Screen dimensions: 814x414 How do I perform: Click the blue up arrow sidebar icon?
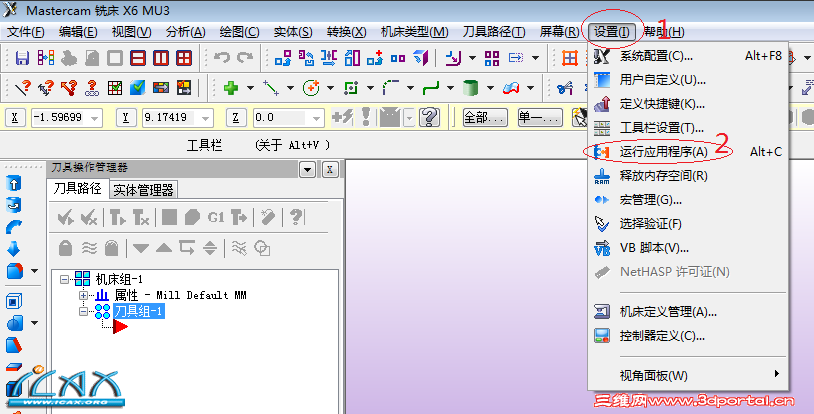13,183
